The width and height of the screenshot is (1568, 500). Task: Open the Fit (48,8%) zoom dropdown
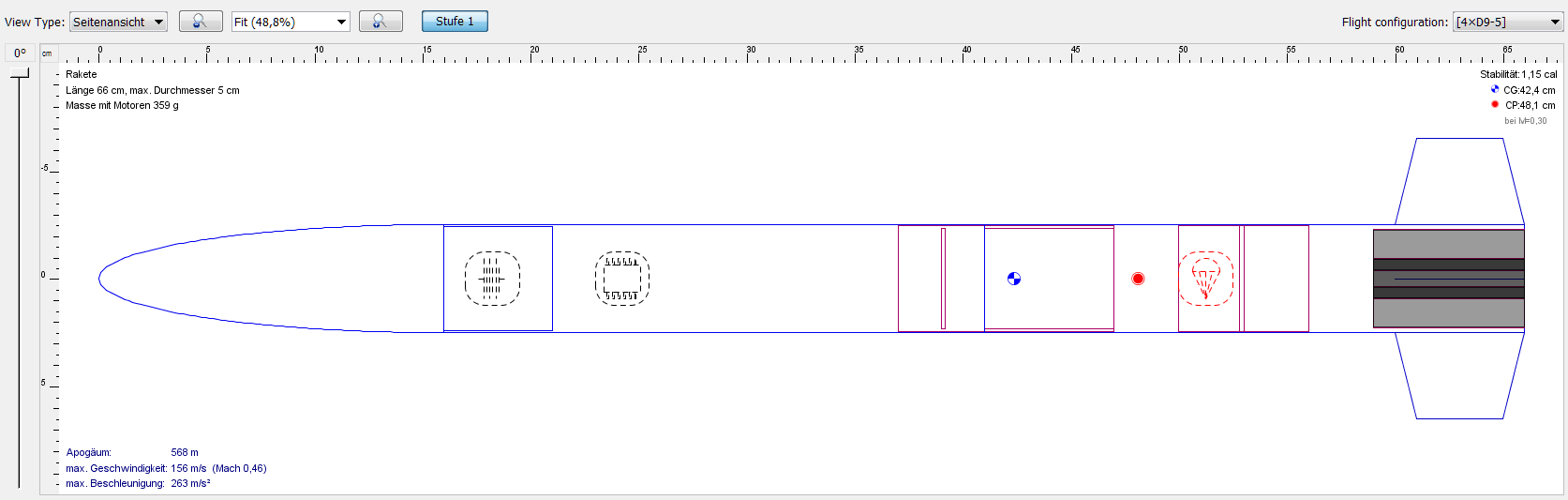click(291, 22)
